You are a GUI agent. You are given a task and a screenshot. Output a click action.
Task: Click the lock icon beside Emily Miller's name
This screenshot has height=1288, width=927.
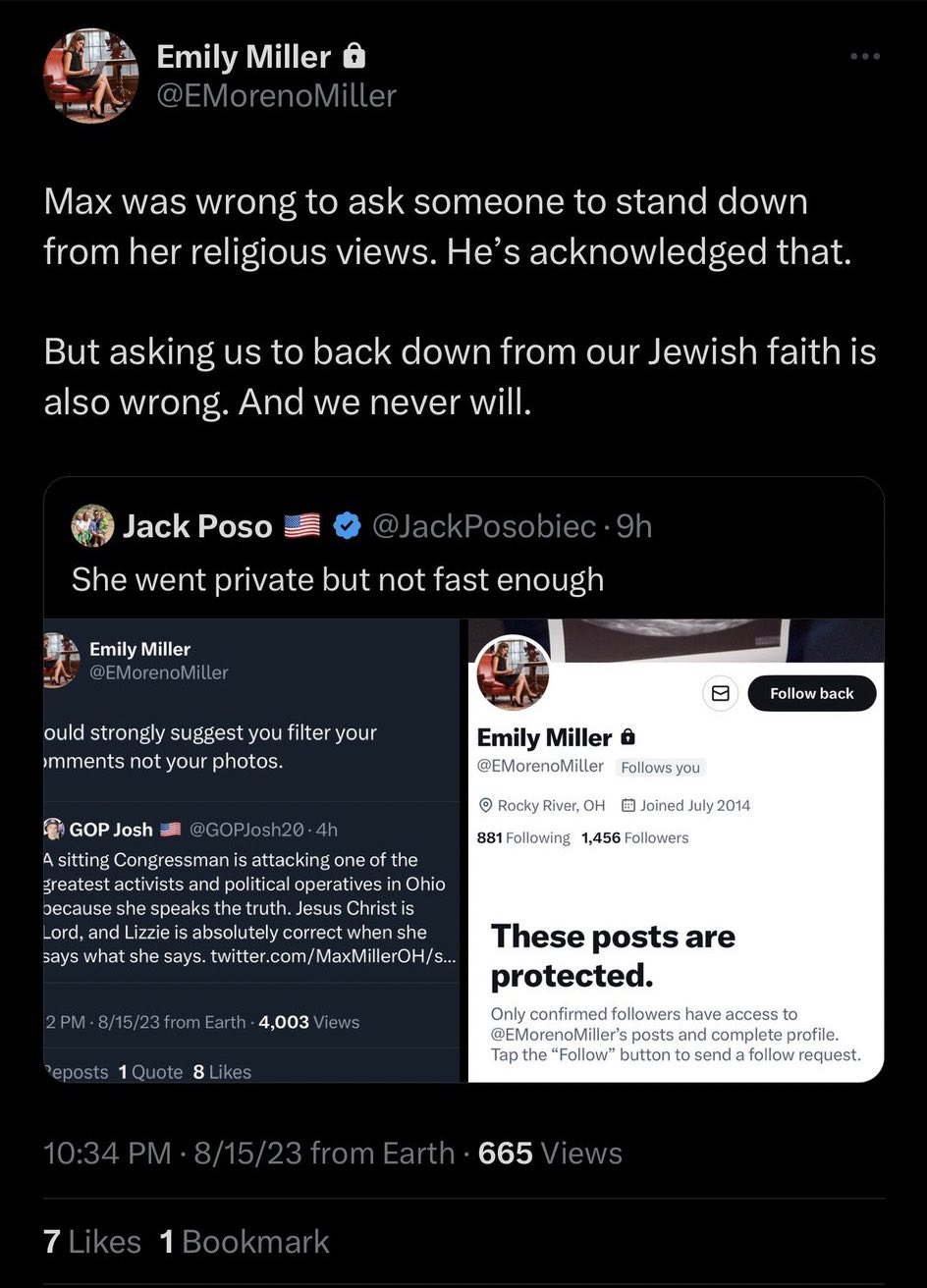[x=354, y=57]
